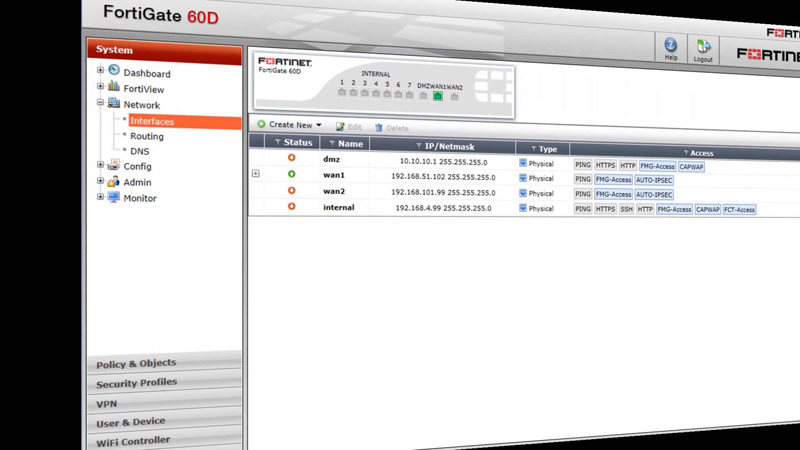Click the FortiView bar chart icon

[x=114, y=86]
